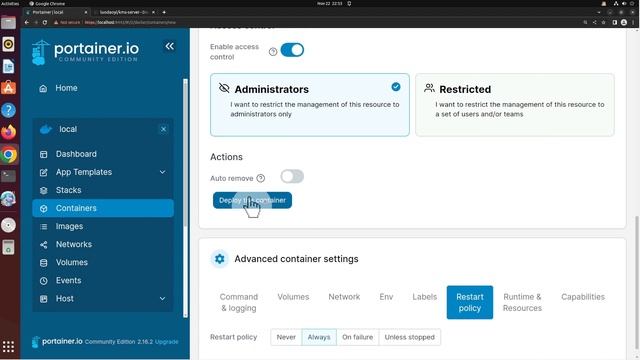Expand App Templates chevron
Image resolution: width=640 pixels, height=360 pixels.
click(x=162, y=172)
